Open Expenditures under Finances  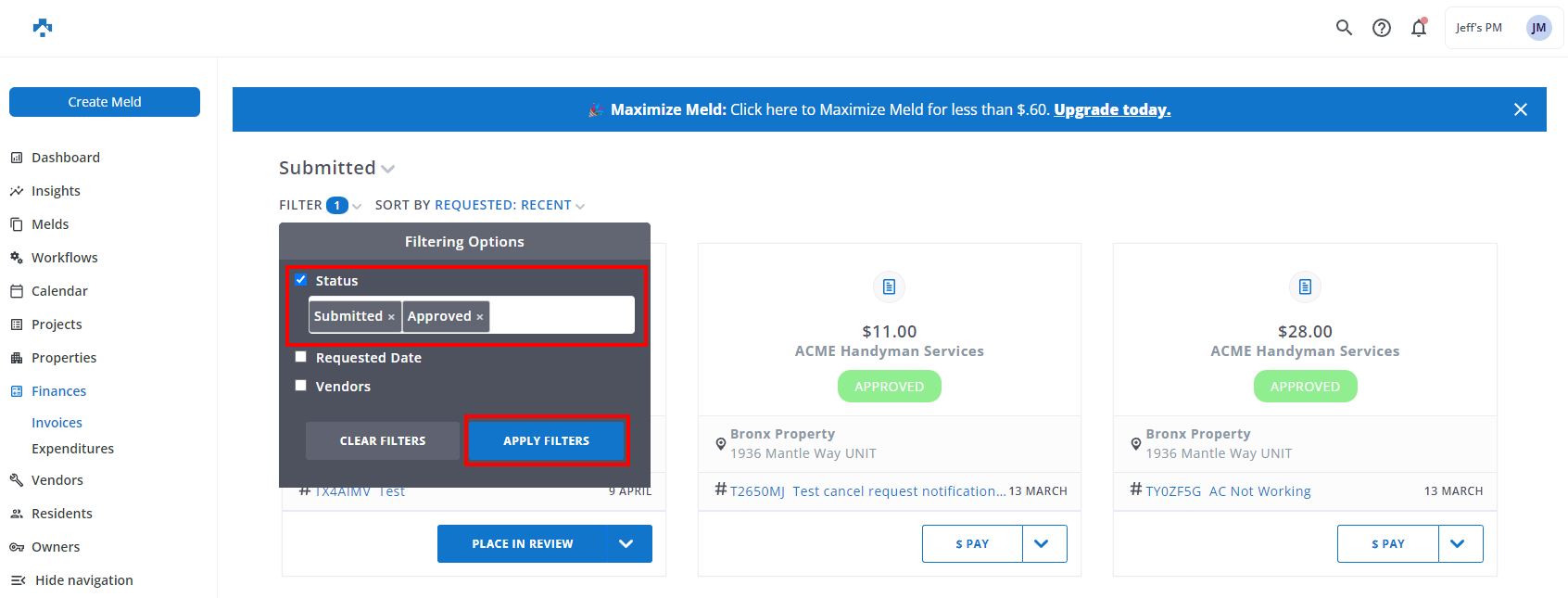click(x=72, y=449)
